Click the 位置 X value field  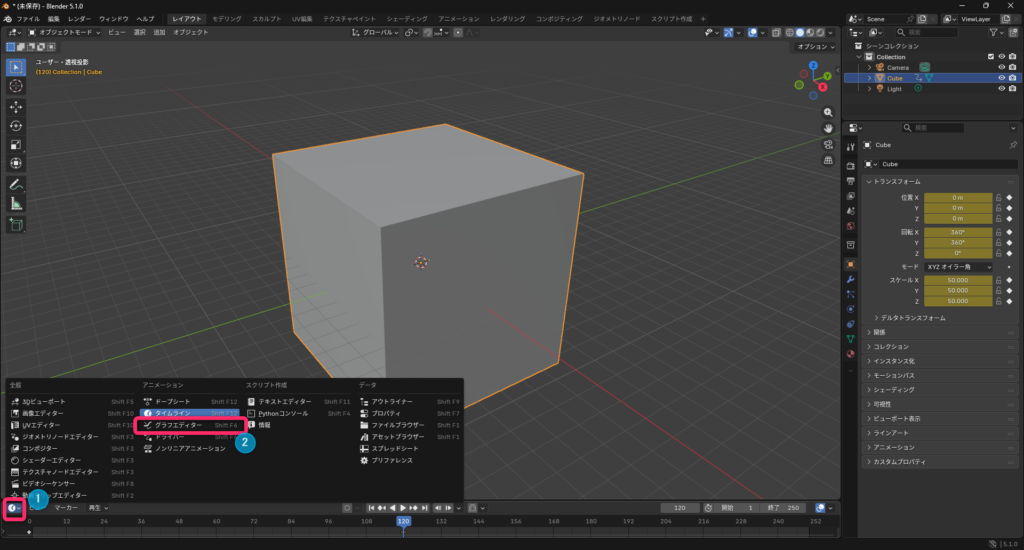click(957, 198)
